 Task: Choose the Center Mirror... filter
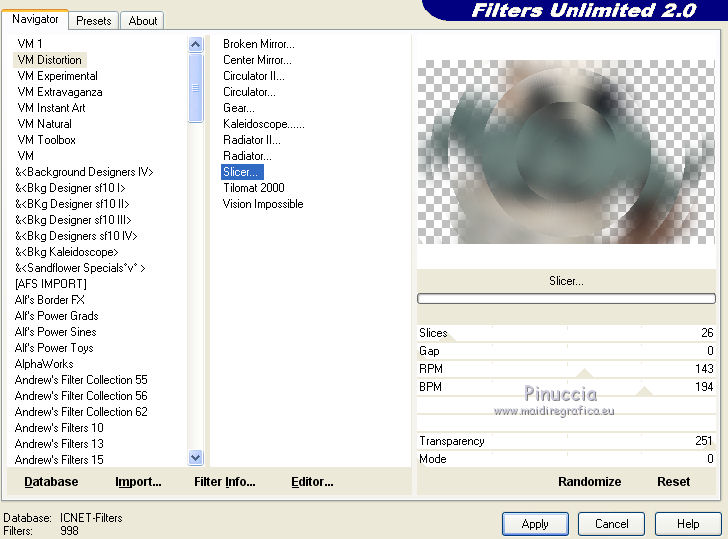[x=257, y=60]
